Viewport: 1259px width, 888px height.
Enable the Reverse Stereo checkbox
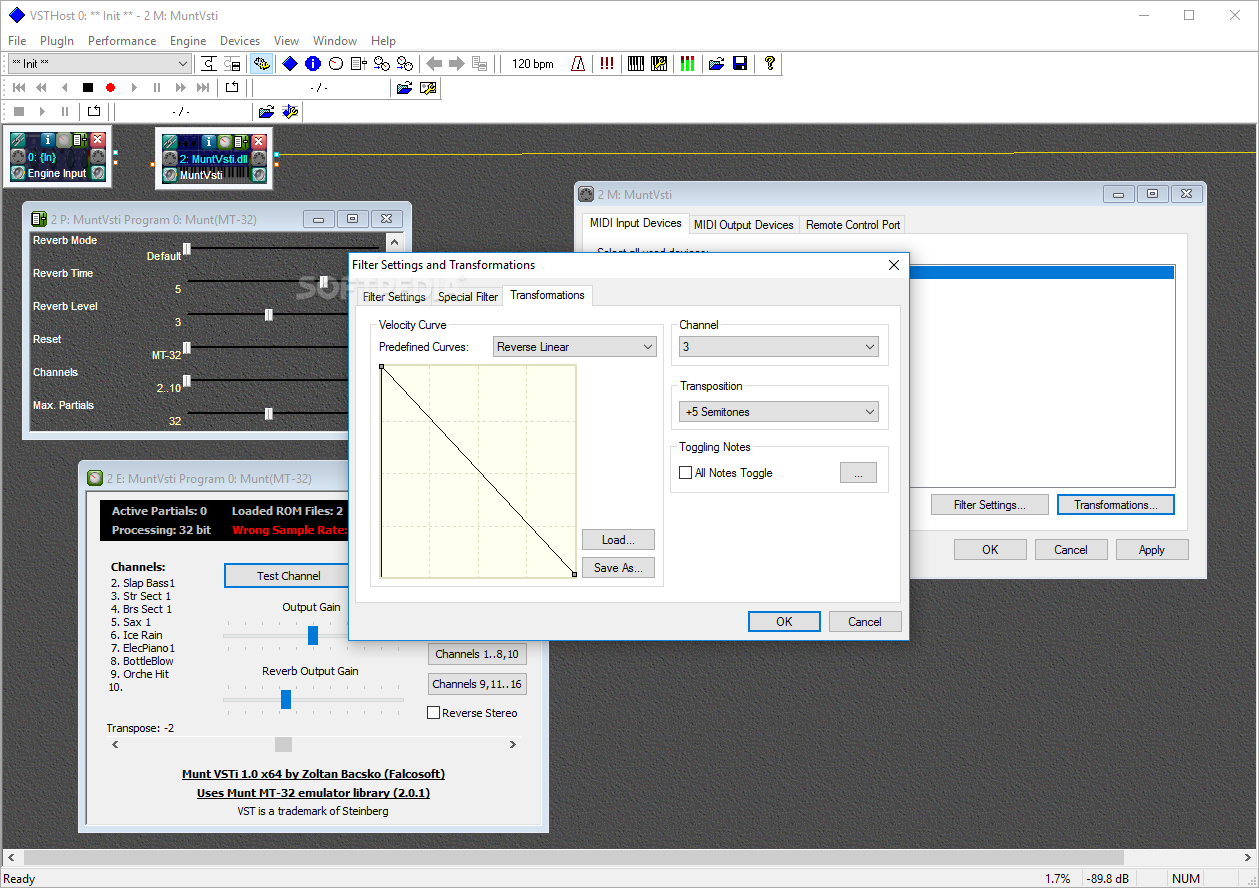[433, 713]
